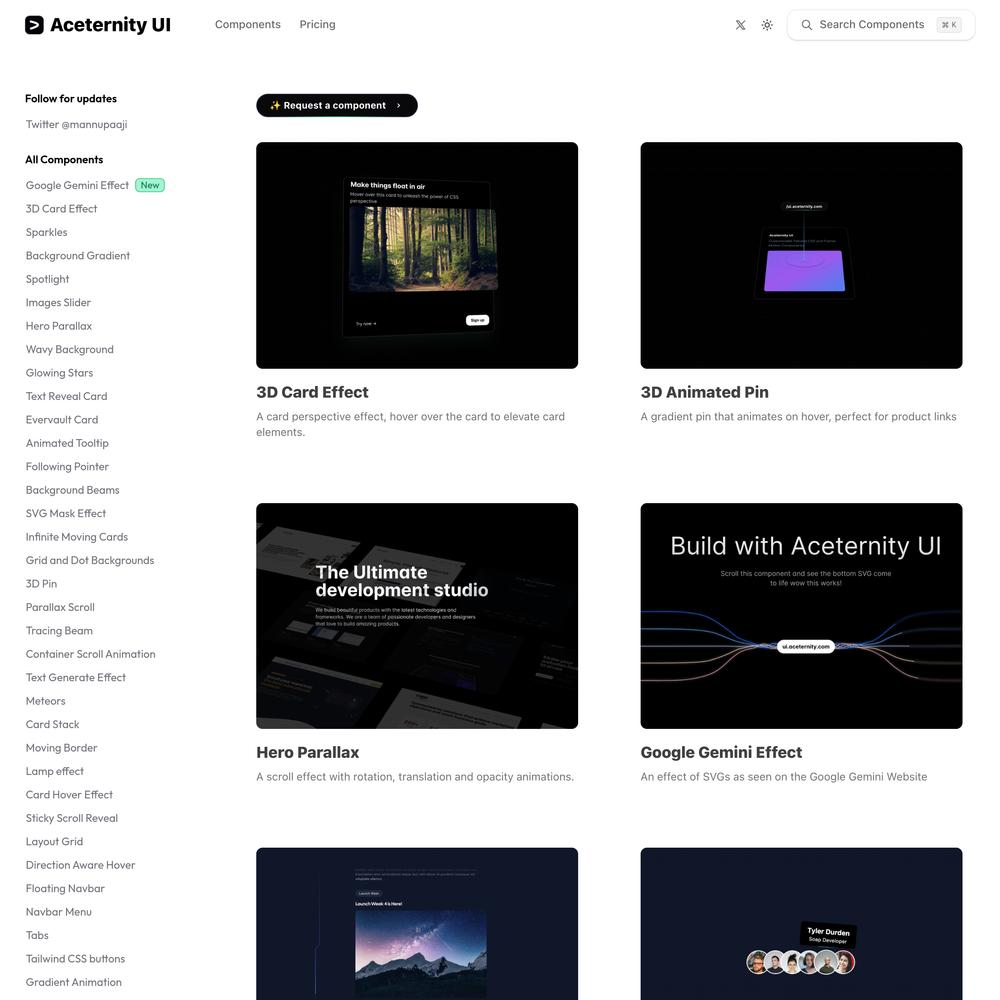
Task: Open Images Slider in sidebar
Action: (58, 302)
